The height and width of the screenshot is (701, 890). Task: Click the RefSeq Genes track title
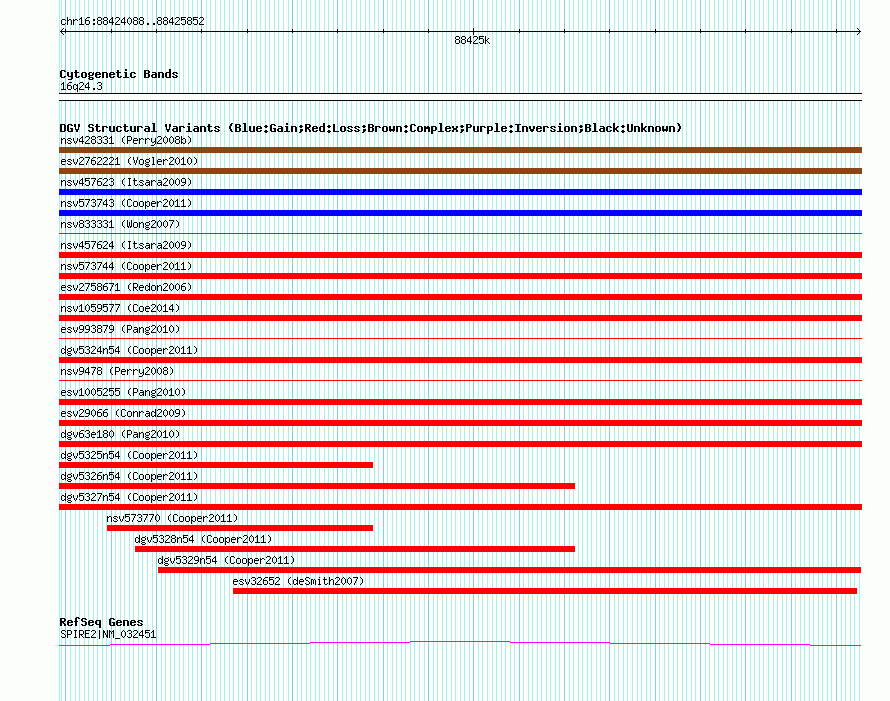(101, 622)
